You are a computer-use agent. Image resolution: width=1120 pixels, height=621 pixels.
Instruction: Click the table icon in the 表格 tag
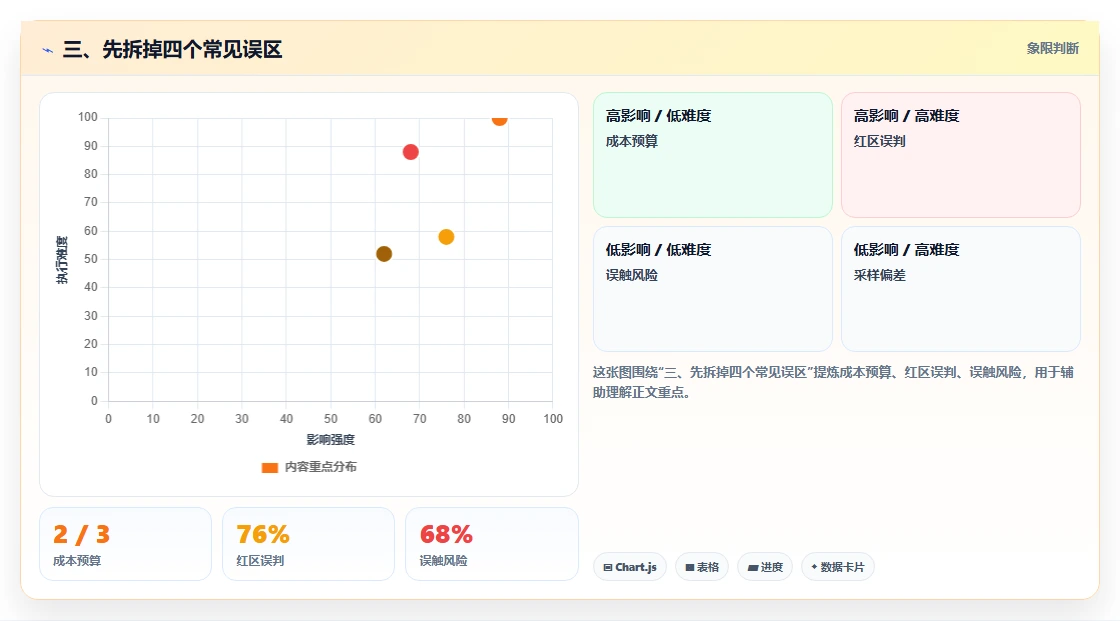pos(690,567)
